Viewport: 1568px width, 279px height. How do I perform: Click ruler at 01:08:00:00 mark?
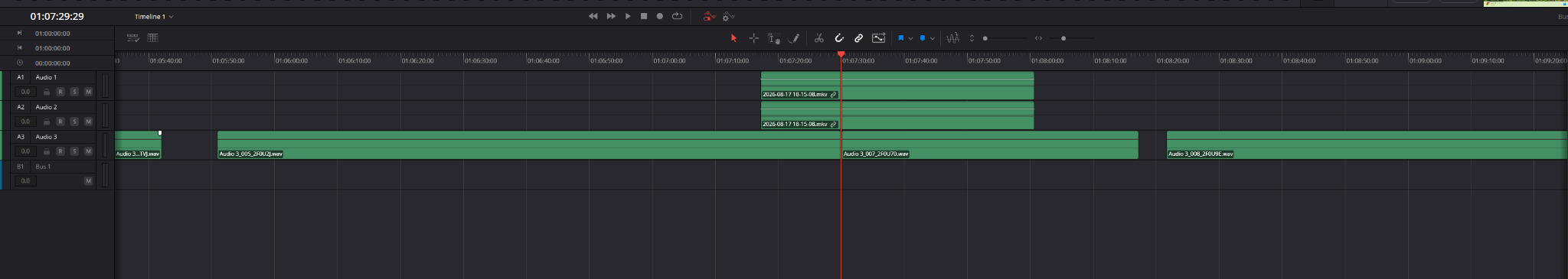coord(1047,60)
